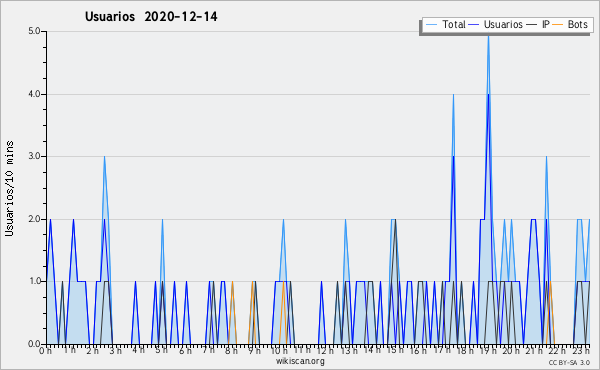Click the 2.0 y-axis value
The height and width of the screenshot is (370, 600).
(34, 219)
